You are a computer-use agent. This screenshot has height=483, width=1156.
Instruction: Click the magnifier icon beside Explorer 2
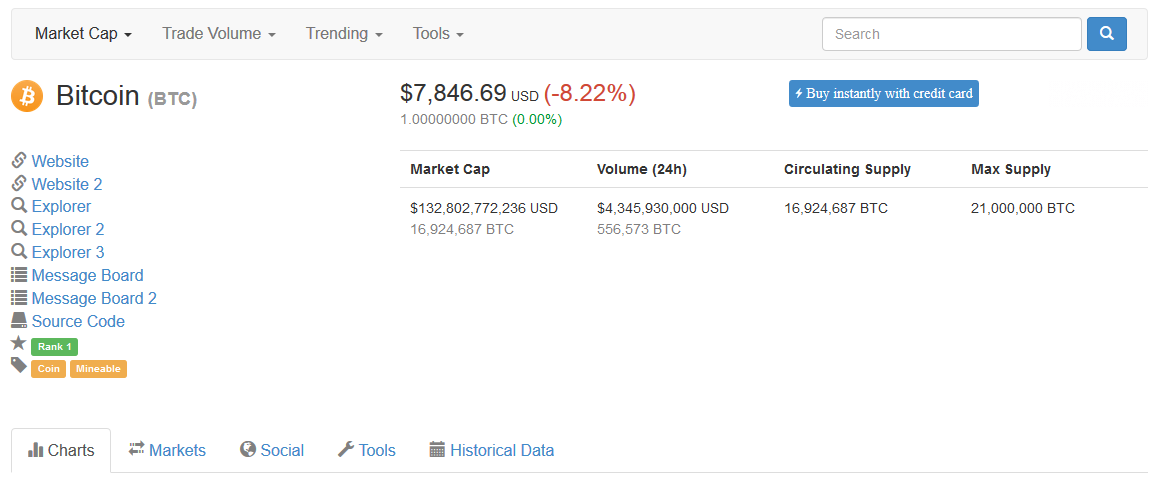(x=19, y=229)
